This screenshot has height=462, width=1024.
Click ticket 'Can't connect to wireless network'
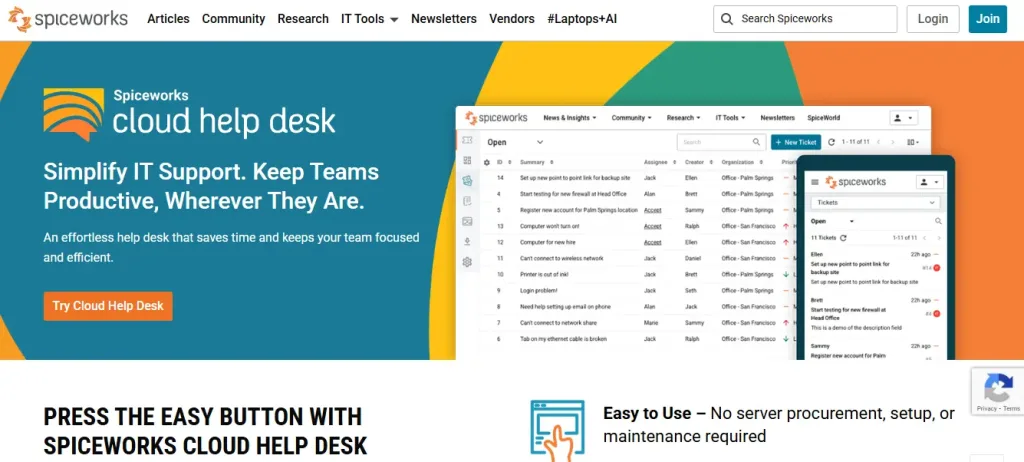(x=562, y=259)
